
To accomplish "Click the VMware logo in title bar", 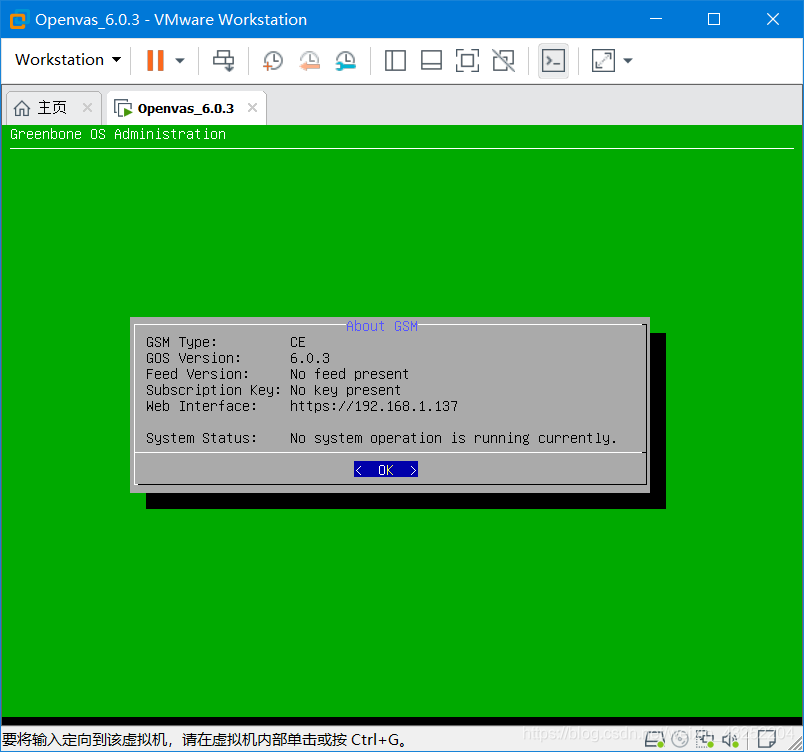I will pyautogui.click(x=18, y=20).
